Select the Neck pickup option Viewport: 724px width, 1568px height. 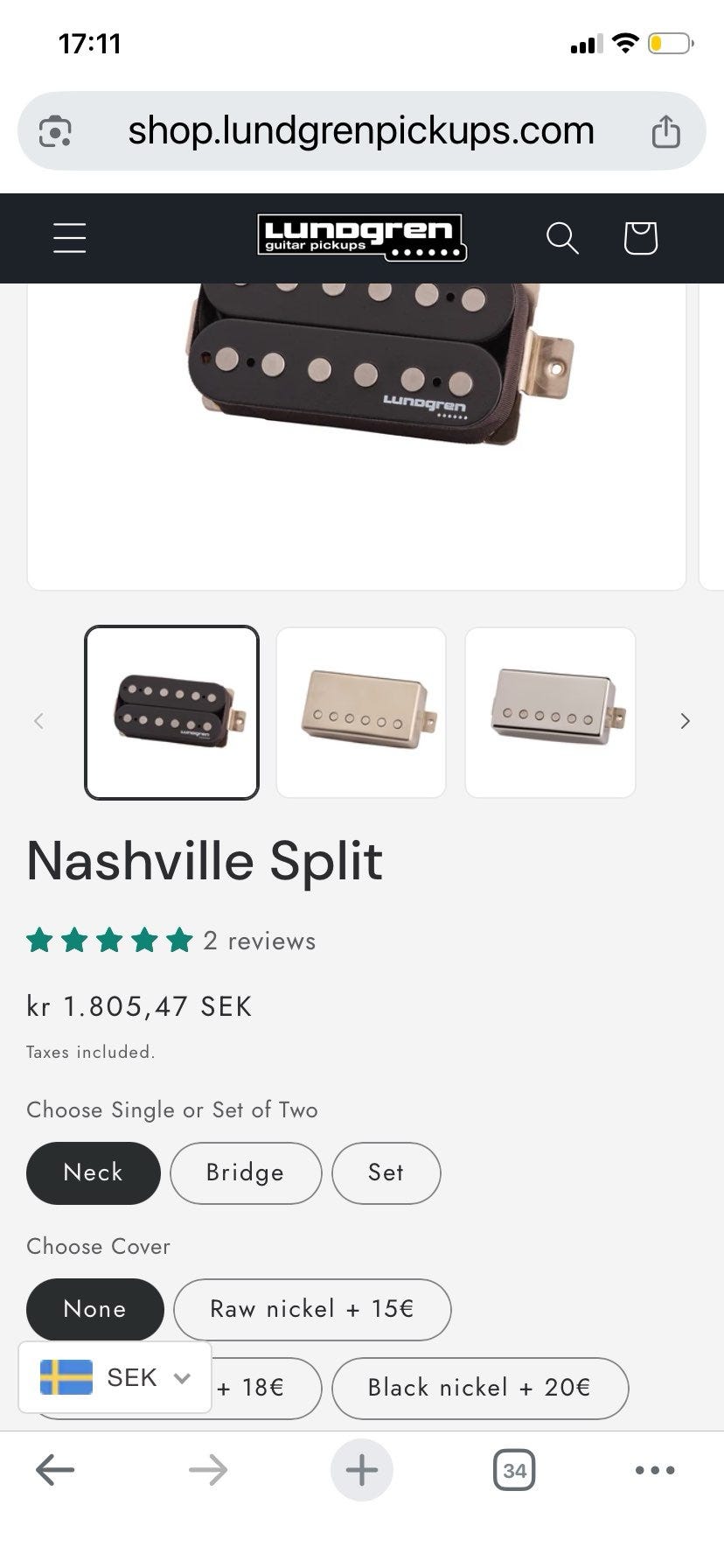point(94,1172)
